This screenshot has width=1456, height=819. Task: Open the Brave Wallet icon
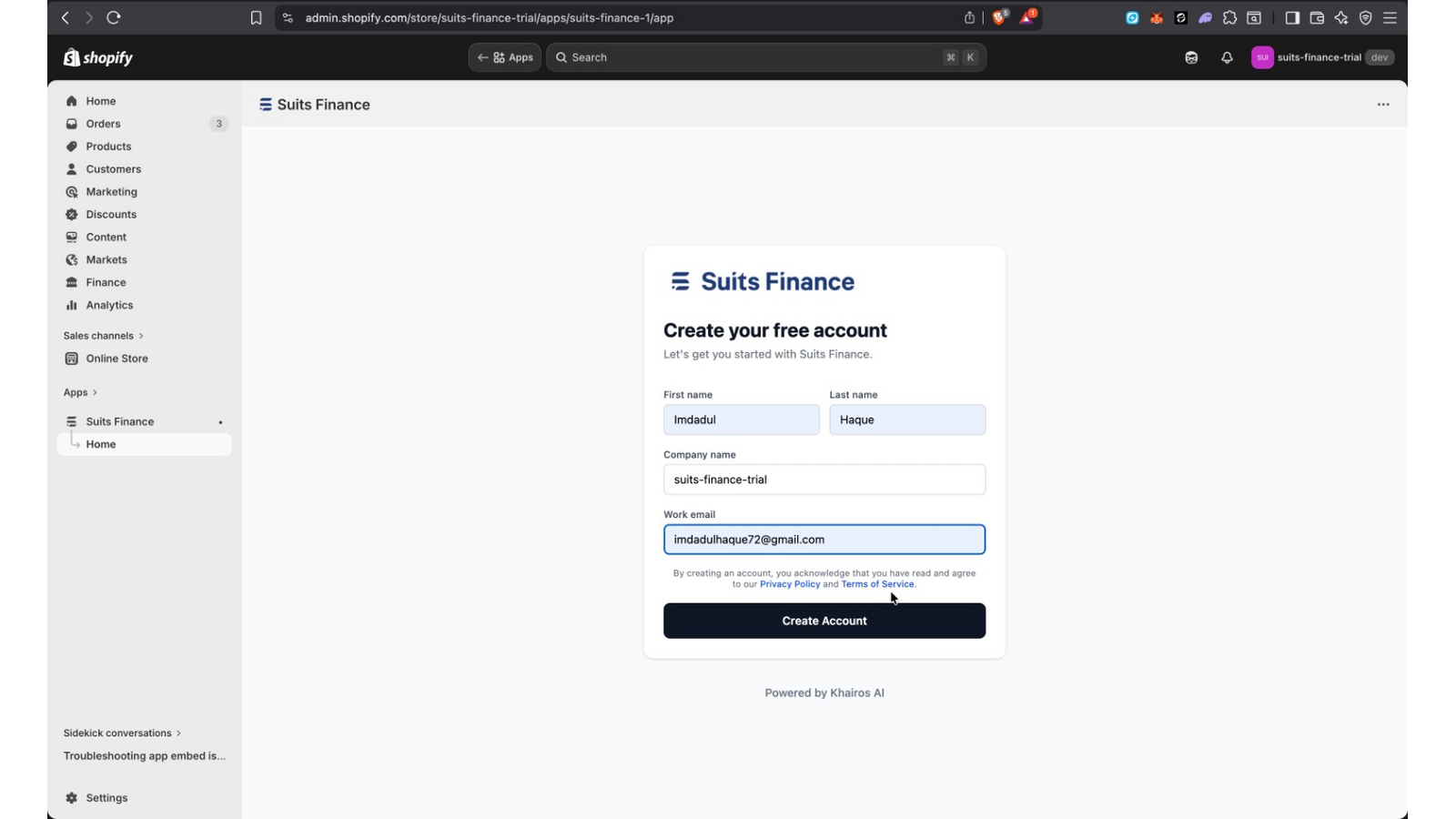pos(1317,17)
